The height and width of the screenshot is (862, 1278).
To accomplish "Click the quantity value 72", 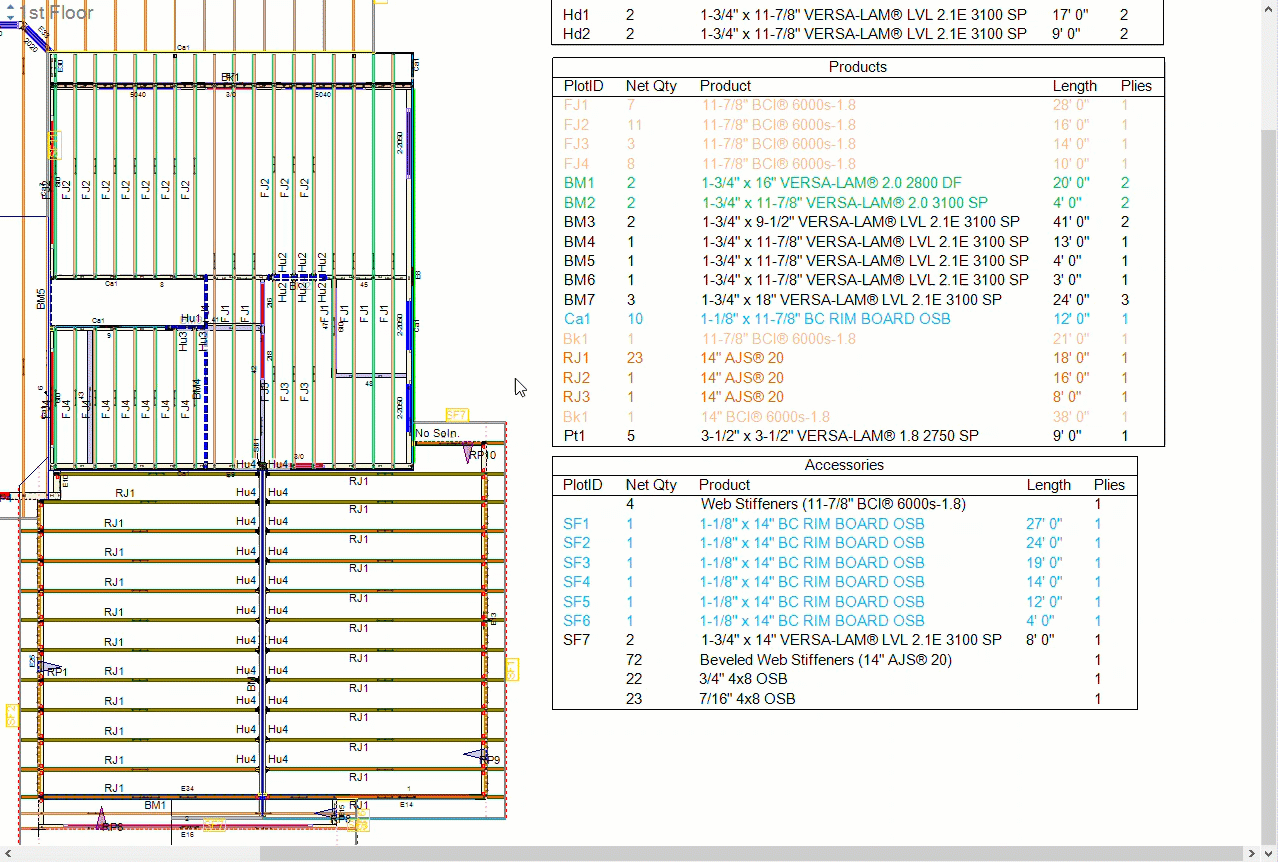I will [x=634, y=660].
